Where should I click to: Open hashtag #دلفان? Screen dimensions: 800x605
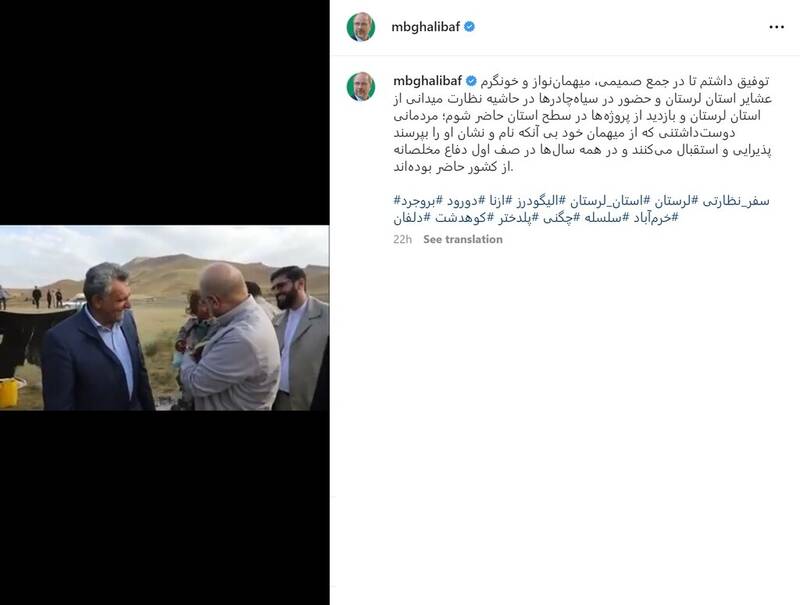412,218
